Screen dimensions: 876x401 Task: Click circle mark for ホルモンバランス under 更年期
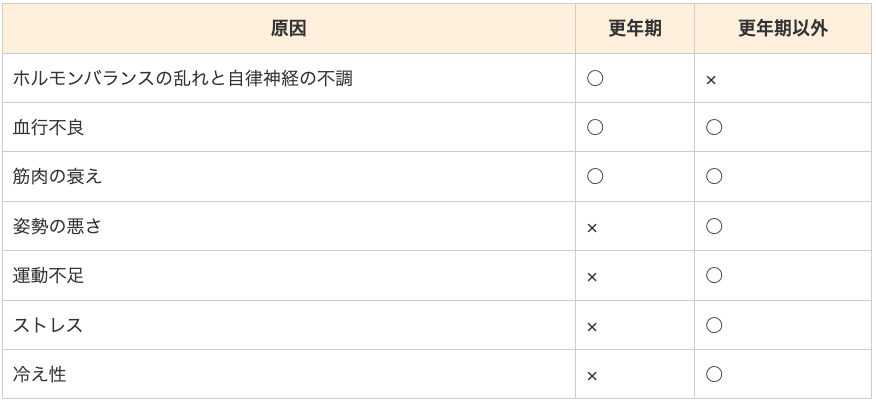[595, 78]
